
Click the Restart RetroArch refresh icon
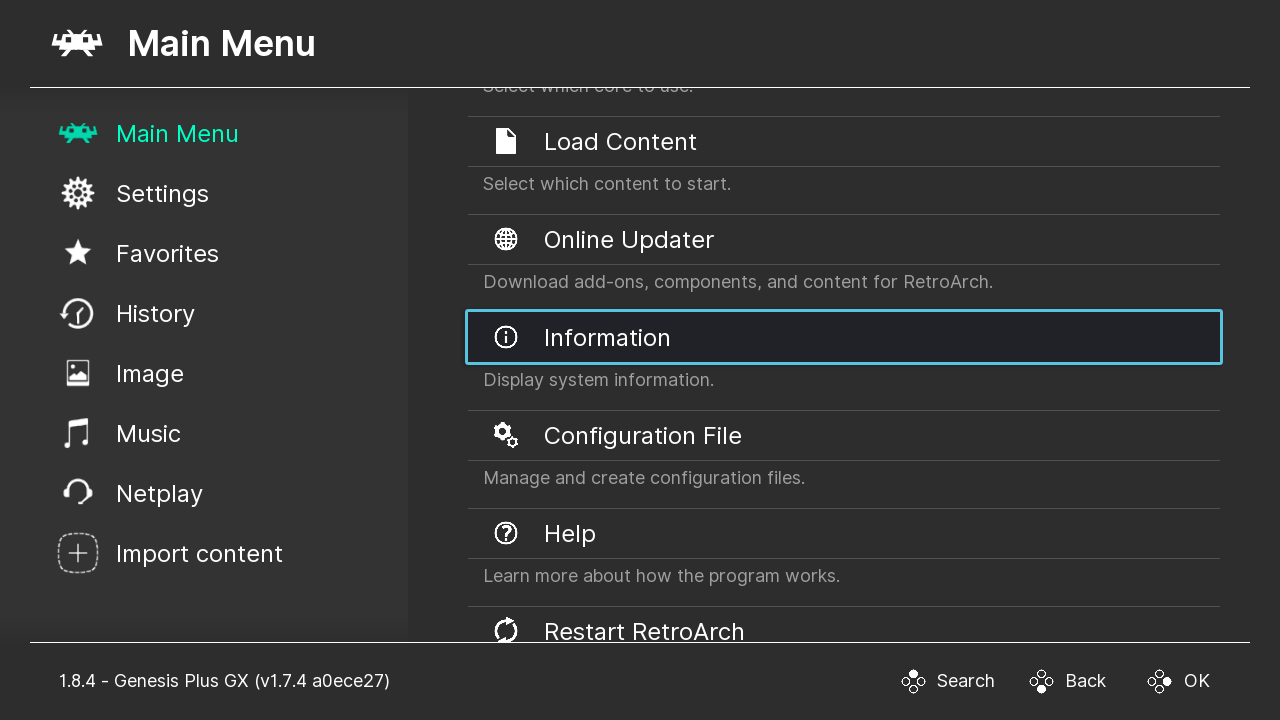click(x=506, y=630)
